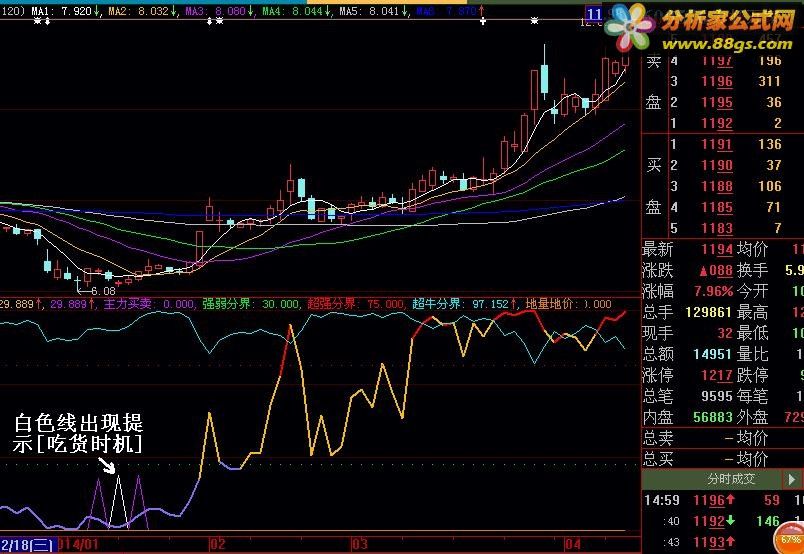Click the 换手 label in quote panel
This screenshot has width=804, height=554.
tap(752, 270)
